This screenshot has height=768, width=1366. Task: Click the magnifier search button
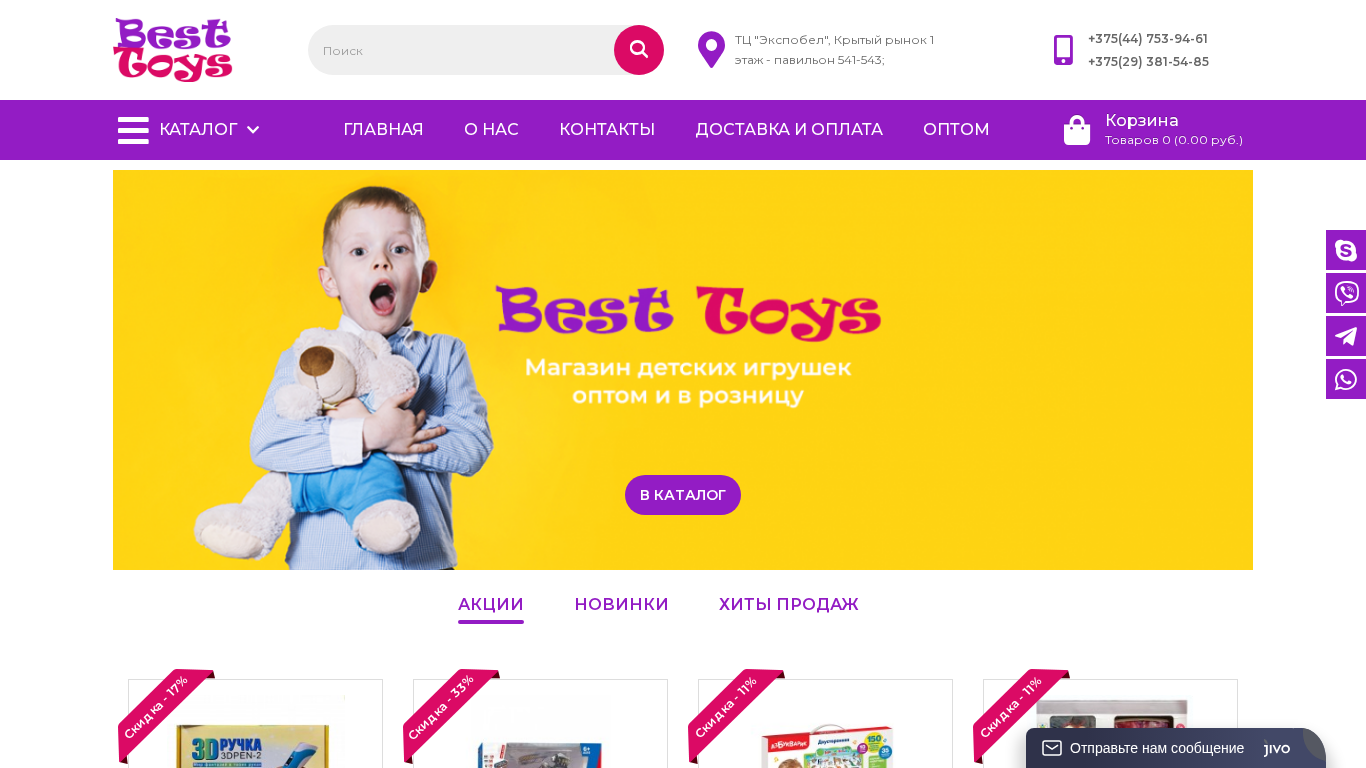[639, 50]
